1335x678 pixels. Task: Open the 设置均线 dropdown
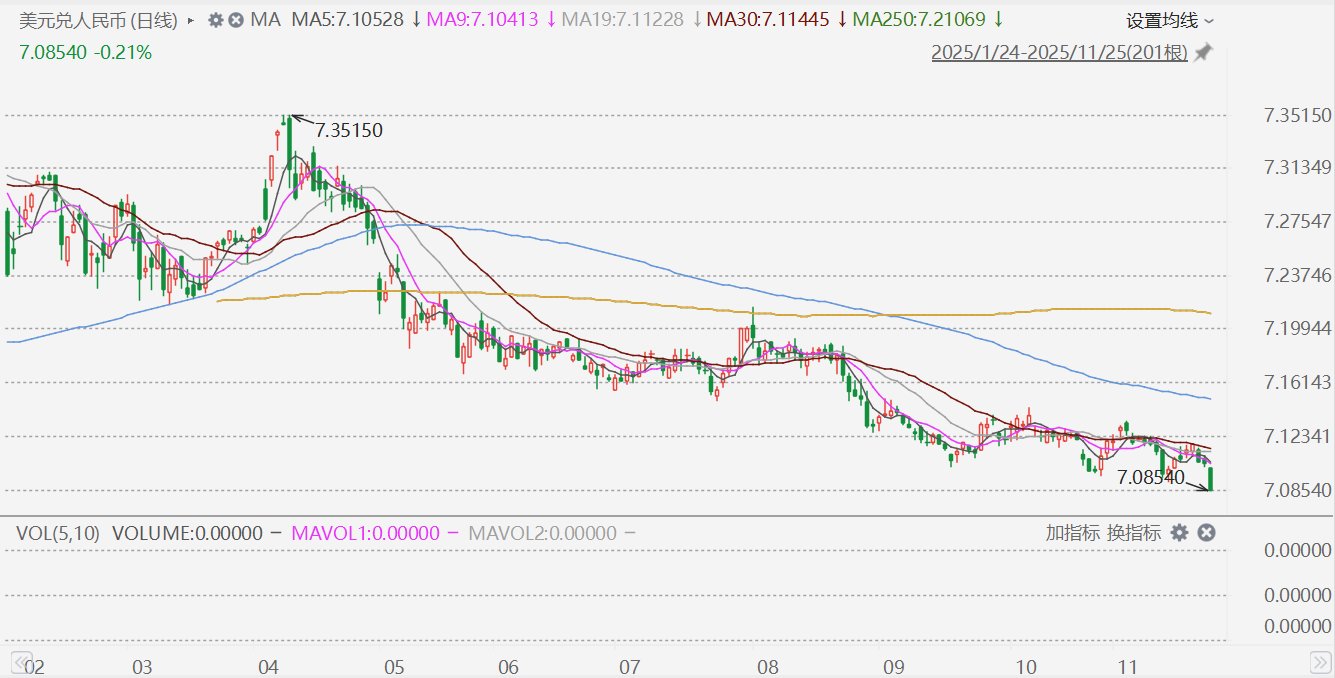1170,20
